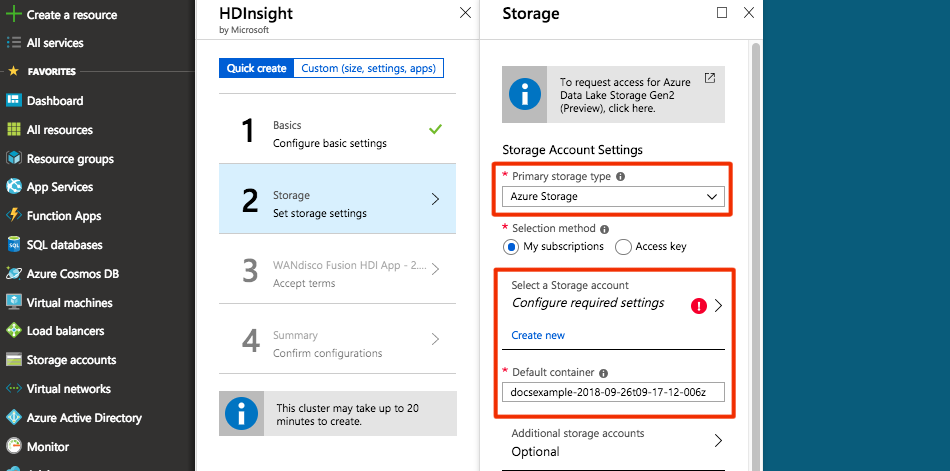Open the All services list icon
Image resolution: width=950 pixels, height=471 pixels.
coord(13,43)
